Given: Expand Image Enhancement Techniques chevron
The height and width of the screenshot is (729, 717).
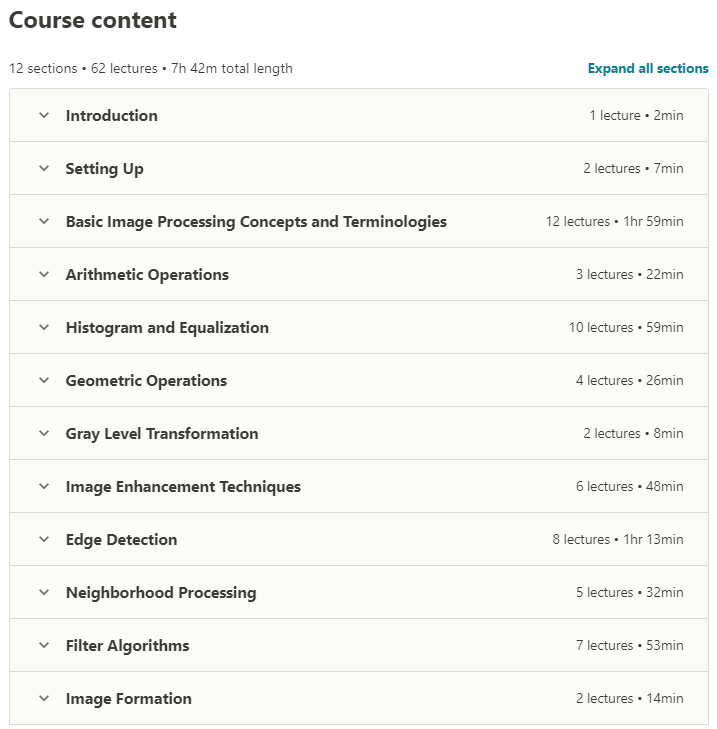Looking at the screenshot, I should tap(44, 486).
